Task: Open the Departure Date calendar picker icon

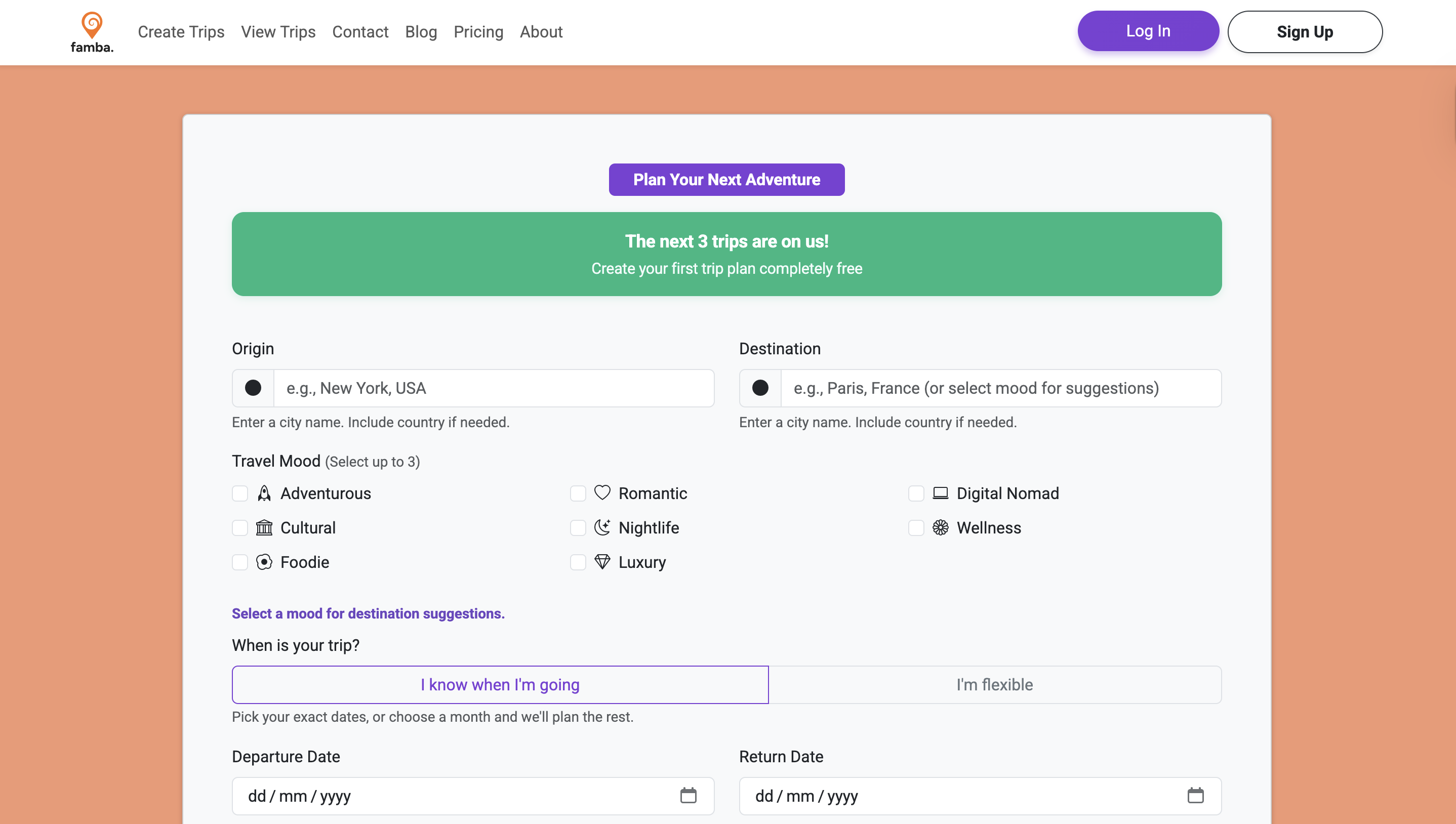Action: (688, 796)
